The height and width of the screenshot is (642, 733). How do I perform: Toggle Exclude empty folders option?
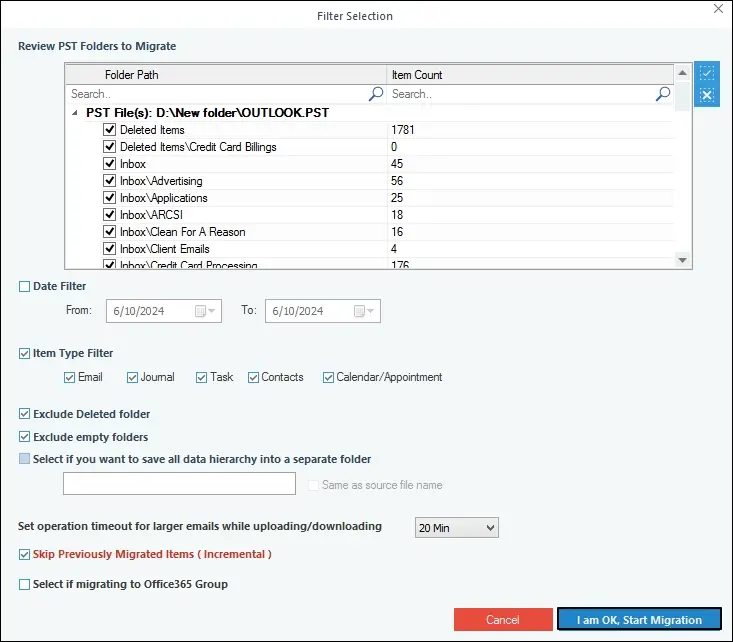(x=24, y=437)
